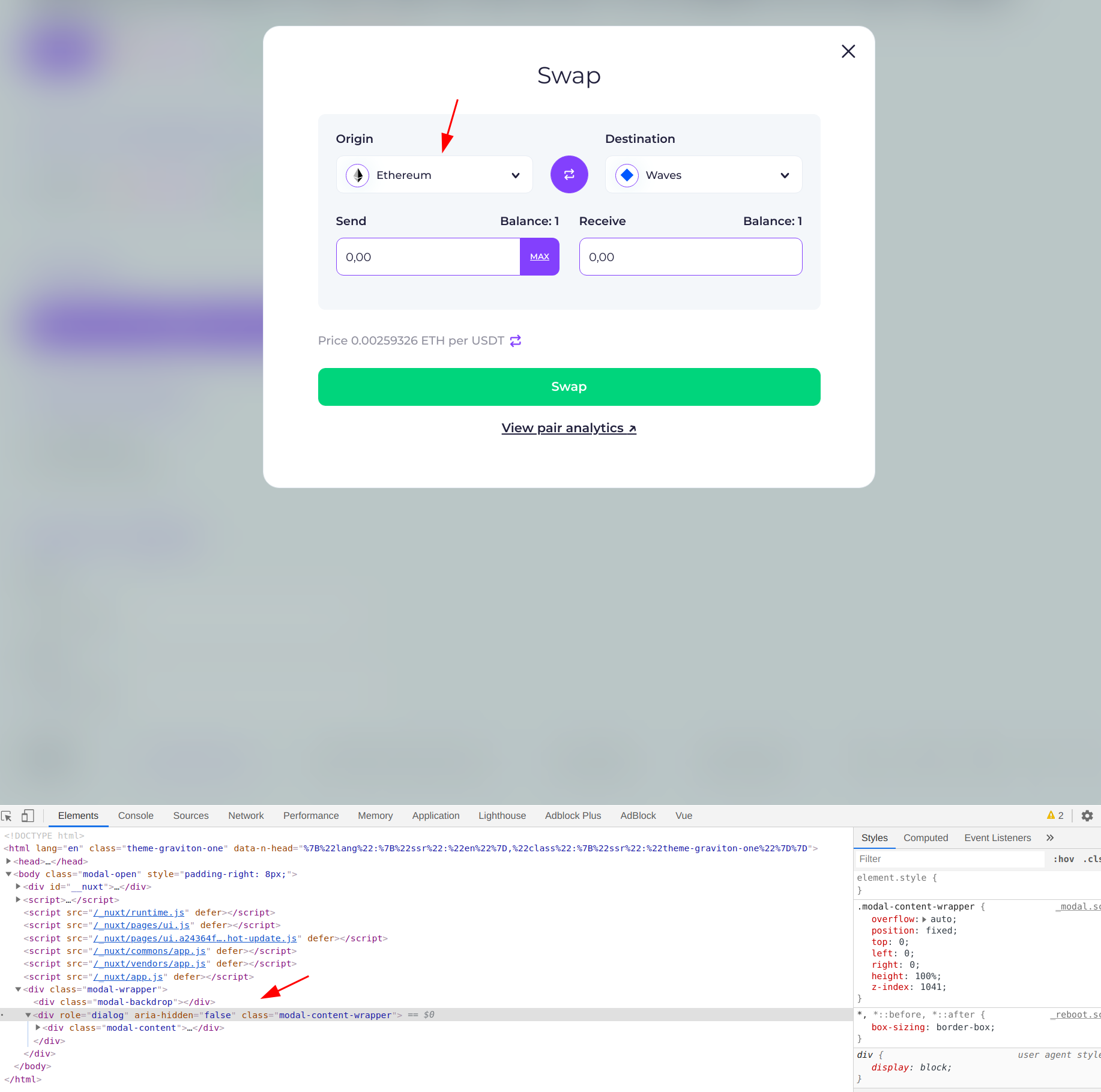Activate the element inspector tool
The image size is (1101, 1092).
pyautogui.click(x=7, y=816)
